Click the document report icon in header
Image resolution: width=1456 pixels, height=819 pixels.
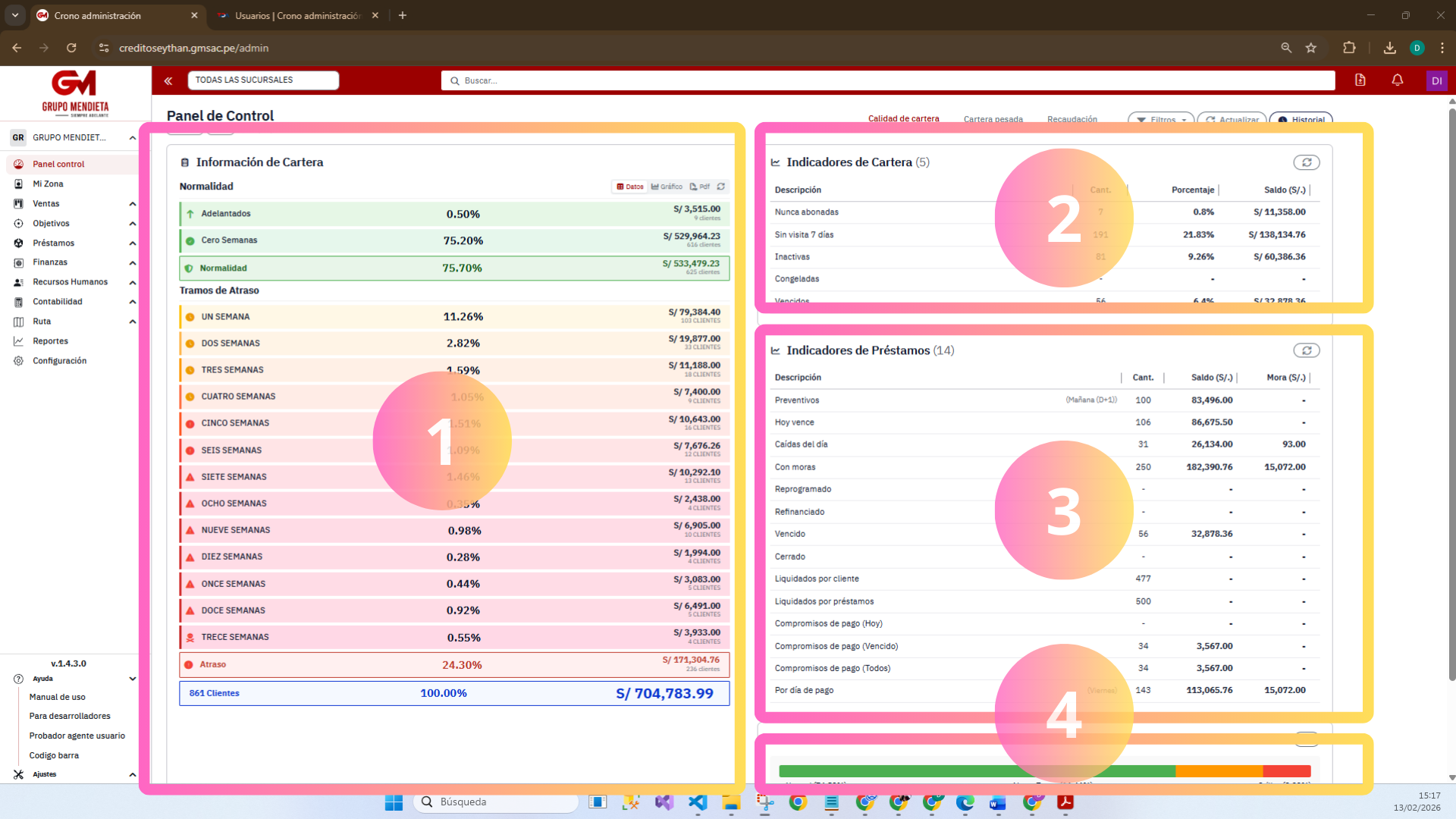click(x=1360, y=80)
